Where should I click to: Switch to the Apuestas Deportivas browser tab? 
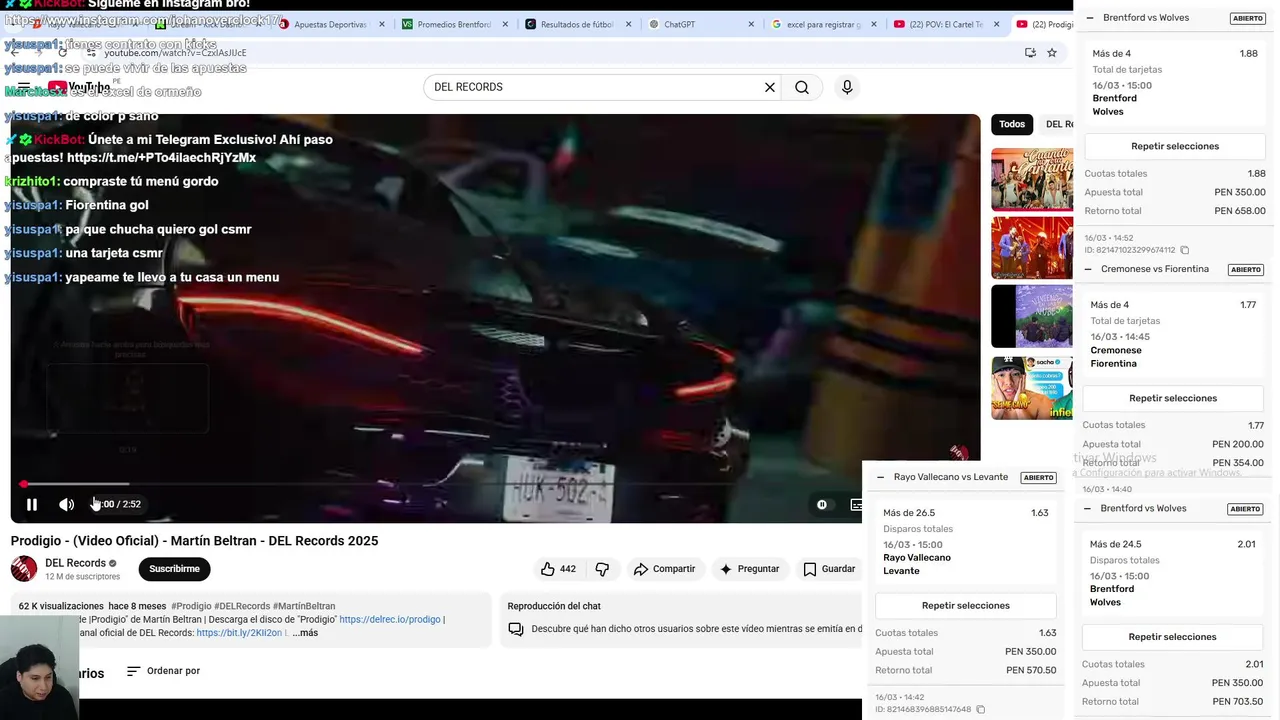[x=330, y=24]
